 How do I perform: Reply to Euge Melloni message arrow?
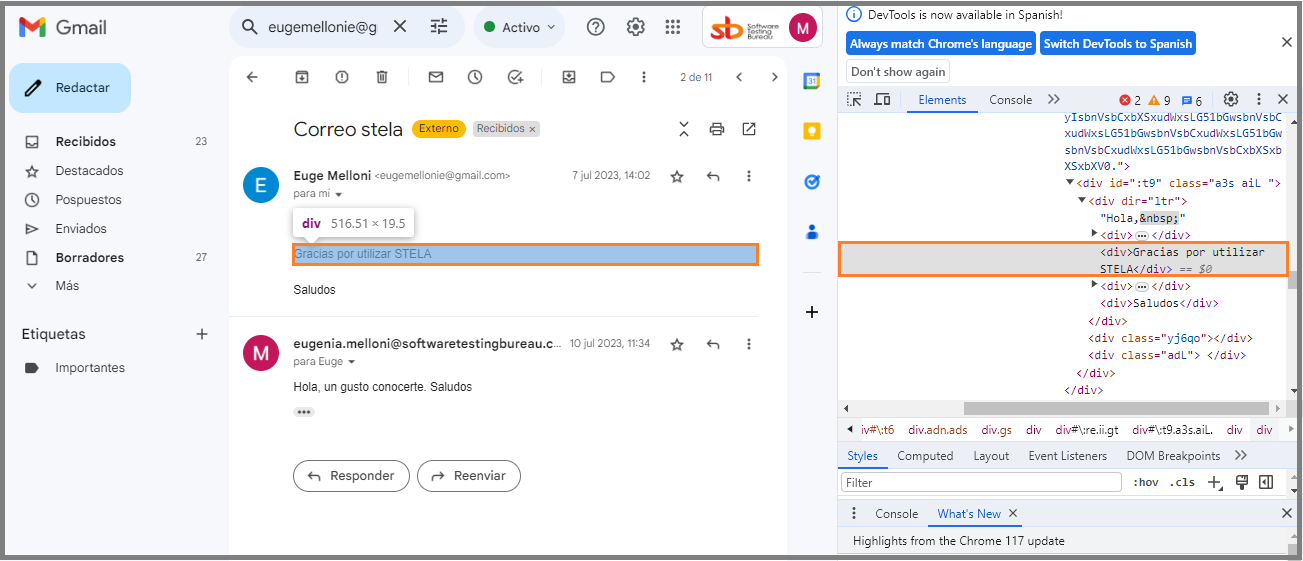point(713,176)
